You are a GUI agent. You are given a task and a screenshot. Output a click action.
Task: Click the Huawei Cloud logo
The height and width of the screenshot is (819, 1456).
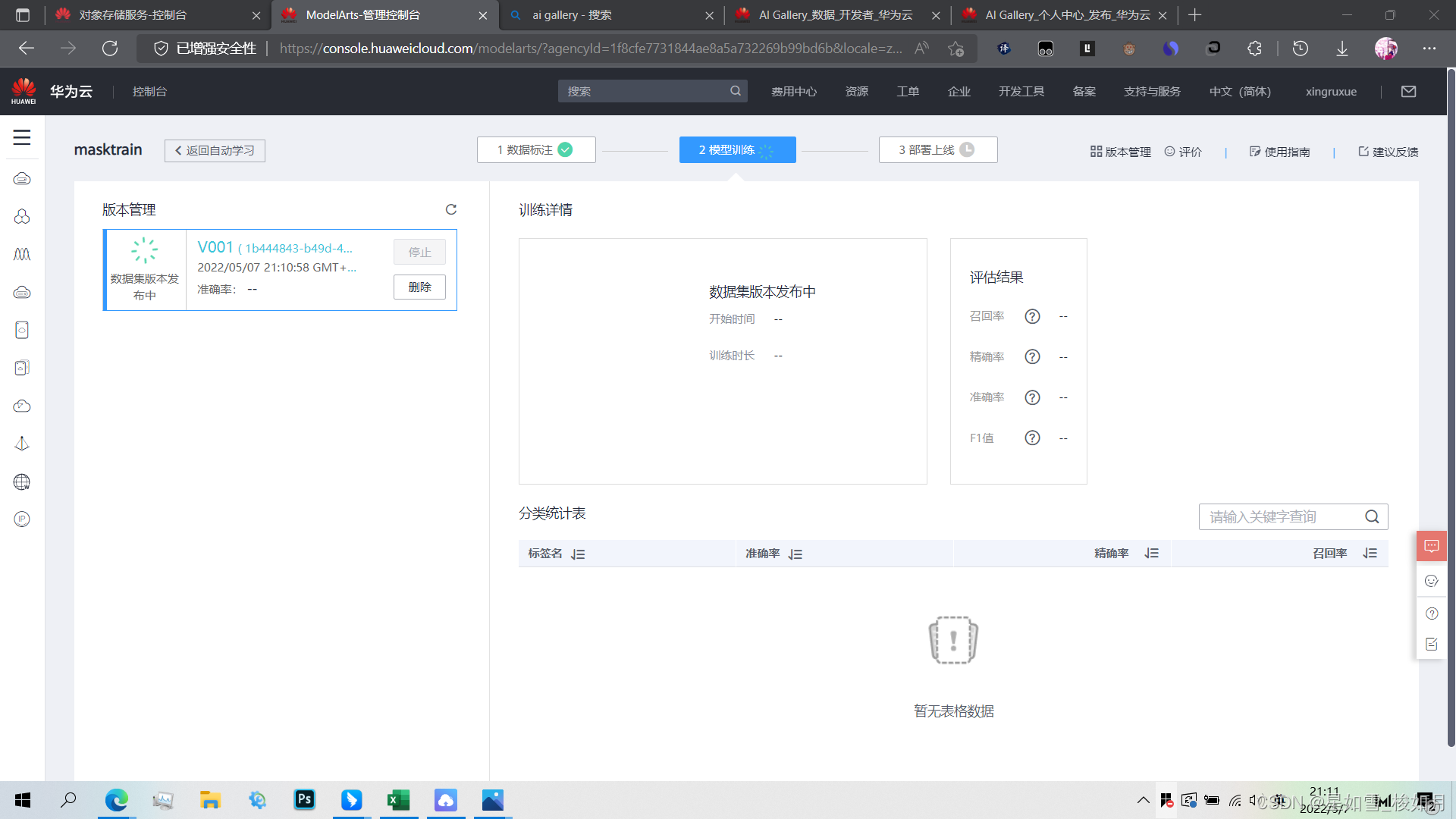pos(24,91)
